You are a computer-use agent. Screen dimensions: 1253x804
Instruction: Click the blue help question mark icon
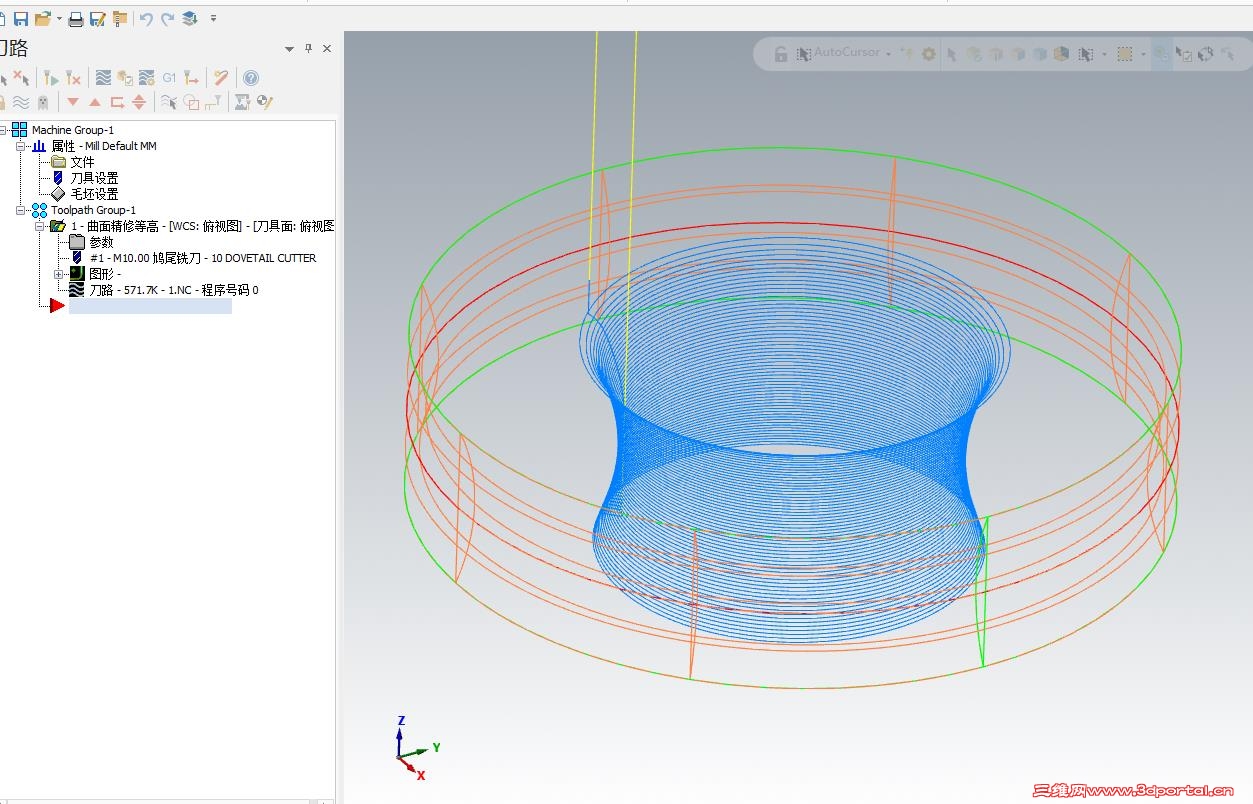pyautogui.click(x=250, y=78)
